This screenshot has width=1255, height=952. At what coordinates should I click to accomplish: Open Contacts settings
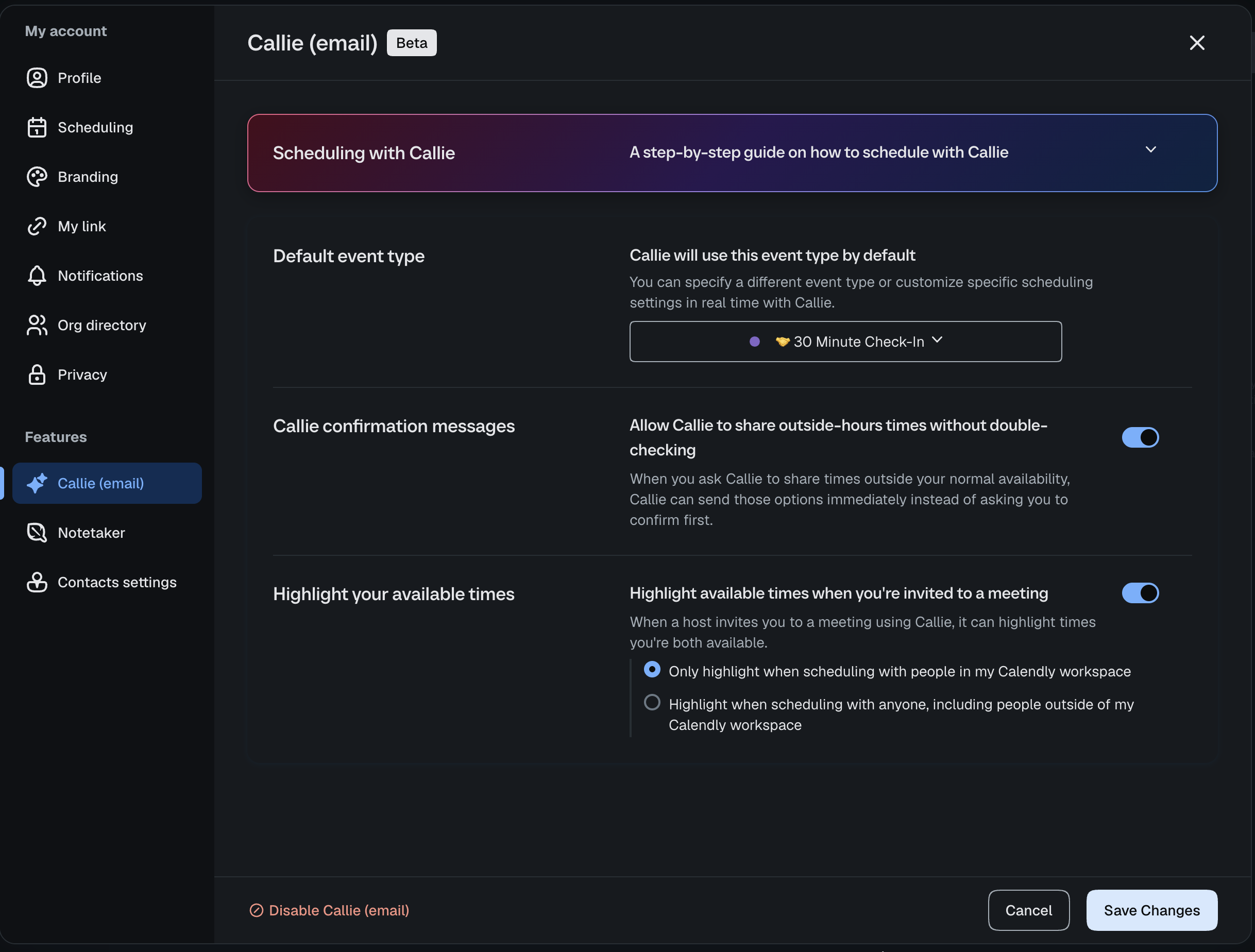click(x=107, y=582)
